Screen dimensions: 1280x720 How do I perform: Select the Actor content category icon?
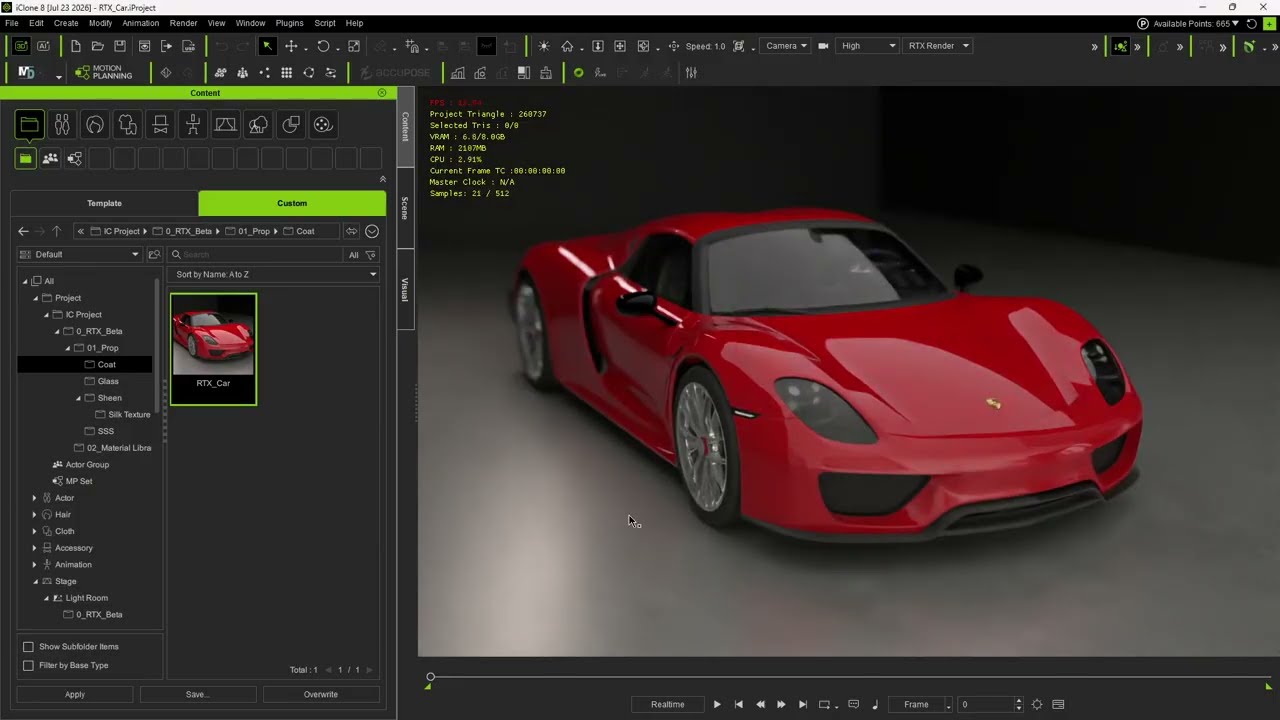point(62,124)
